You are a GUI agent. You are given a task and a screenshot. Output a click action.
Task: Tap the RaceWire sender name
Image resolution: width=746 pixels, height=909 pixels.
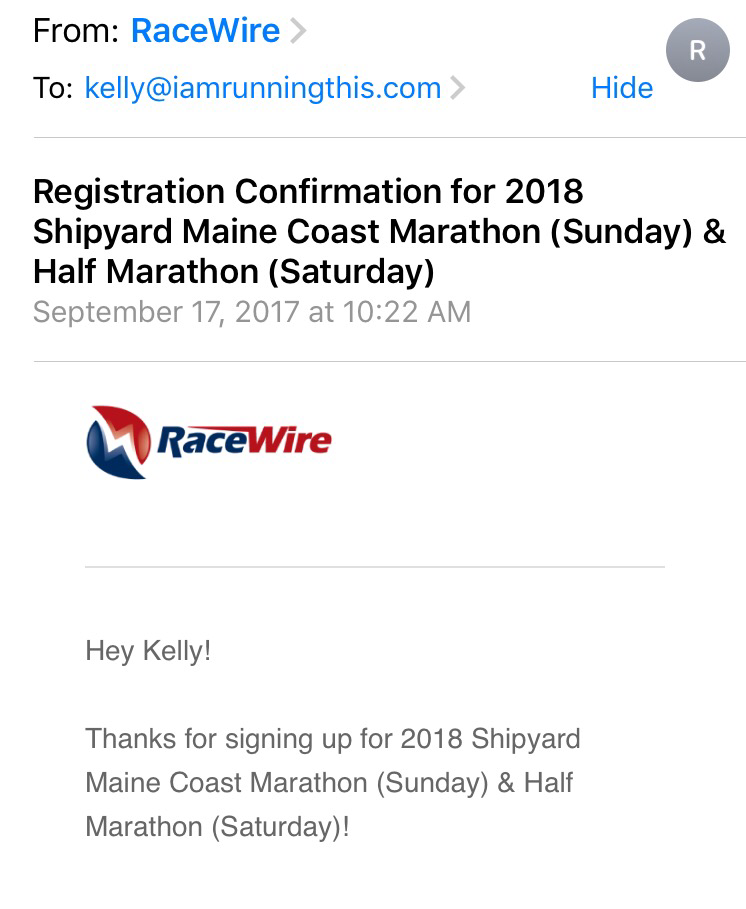(205, 31)
